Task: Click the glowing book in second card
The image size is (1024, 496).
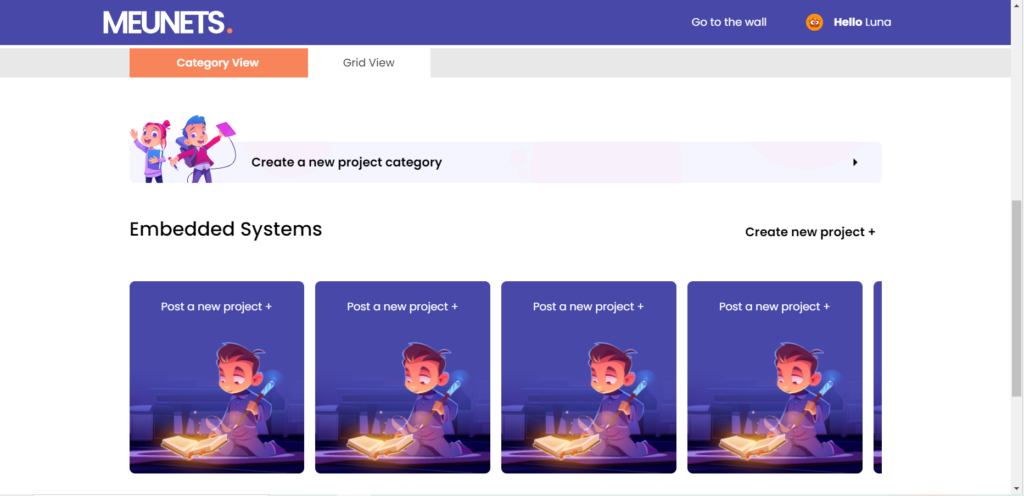Action: (380, 446)
